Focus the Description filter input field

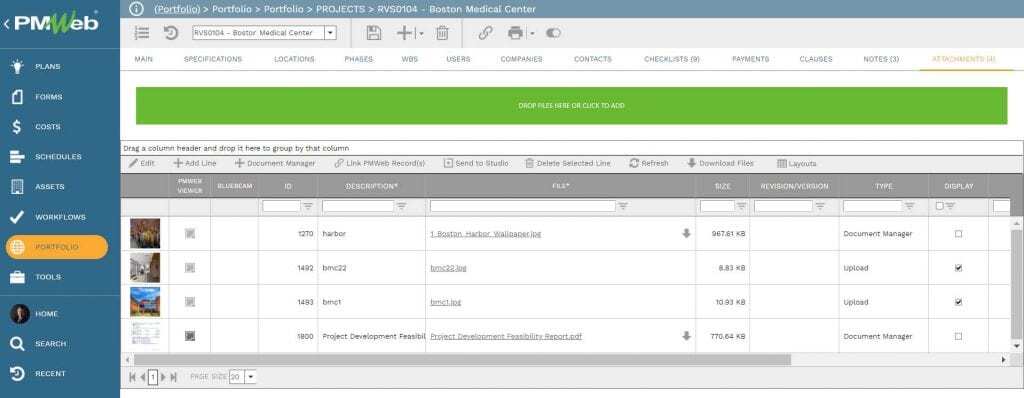point(358,206)
